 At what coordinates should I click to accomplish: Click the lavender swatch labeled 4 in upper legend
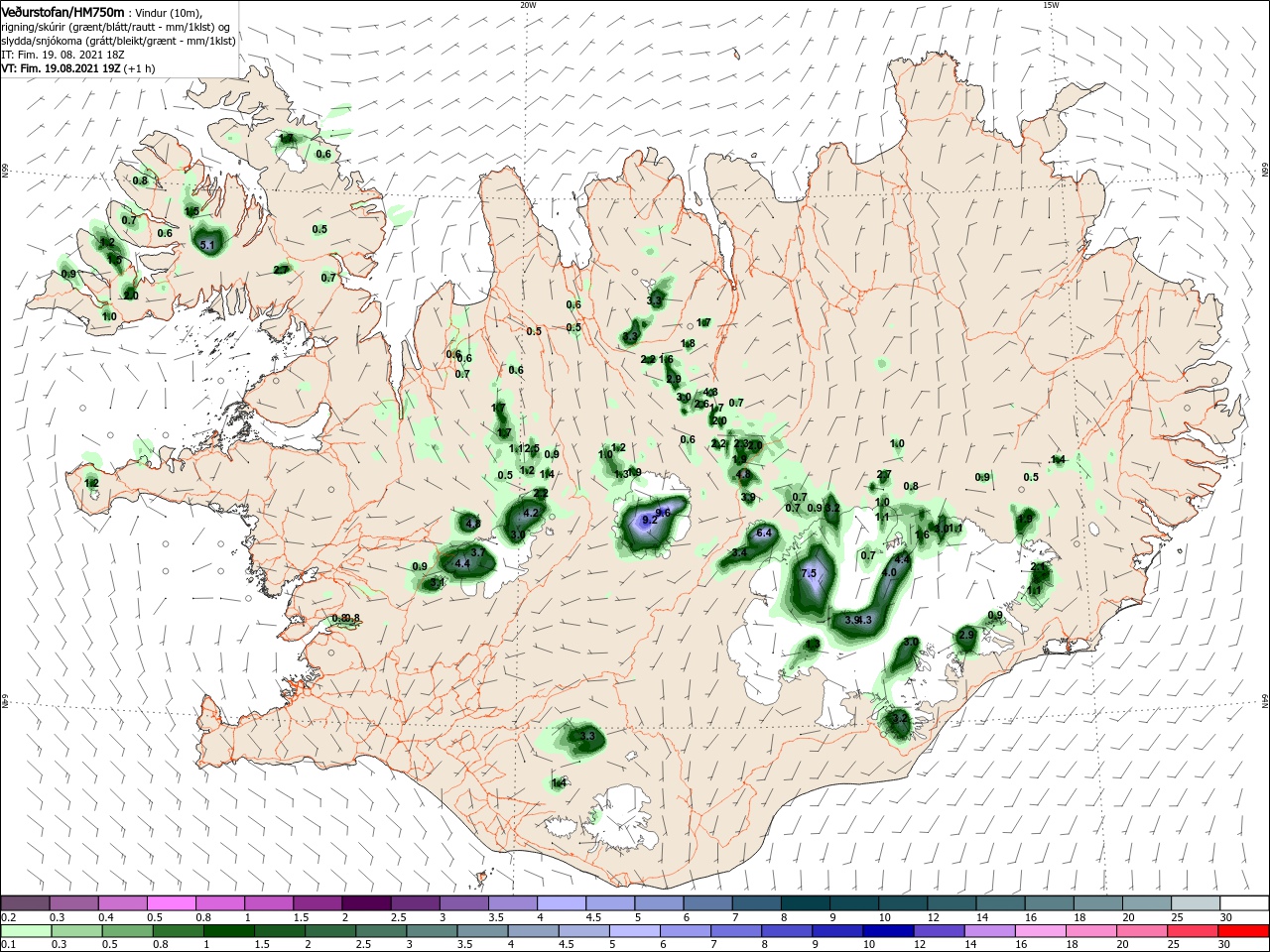(x=561, y=902)
